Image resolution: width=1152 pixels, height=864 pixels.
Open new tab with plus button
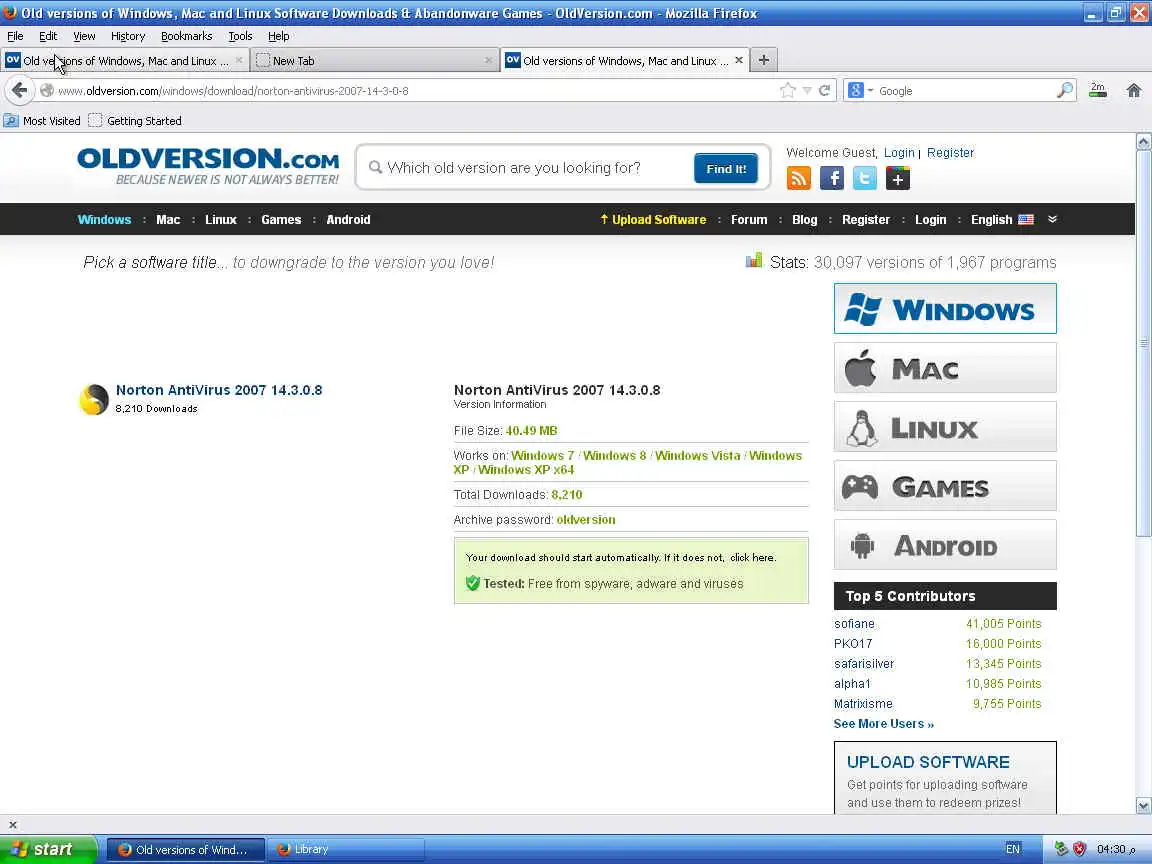(763, 60)
